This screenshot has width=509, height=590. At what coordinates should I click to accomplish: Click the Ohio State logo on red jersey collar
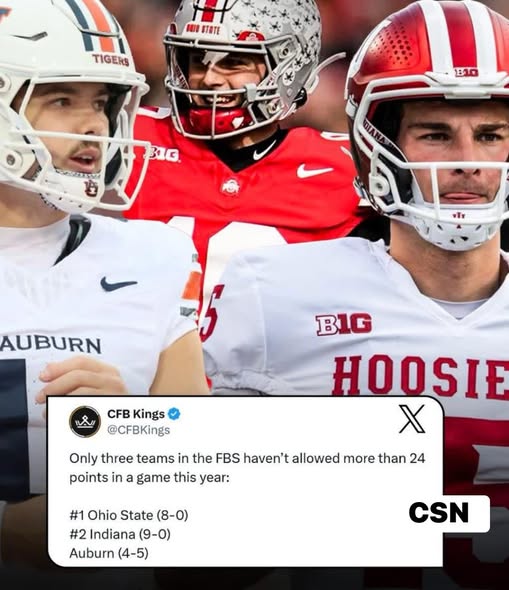[x=231, y=187]
